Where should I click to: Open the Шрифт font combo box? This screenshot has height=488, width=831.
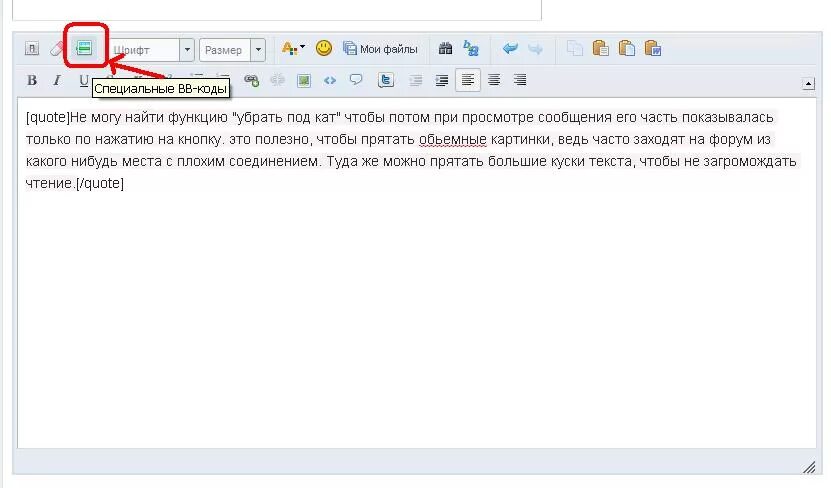(x=151, y=50)
